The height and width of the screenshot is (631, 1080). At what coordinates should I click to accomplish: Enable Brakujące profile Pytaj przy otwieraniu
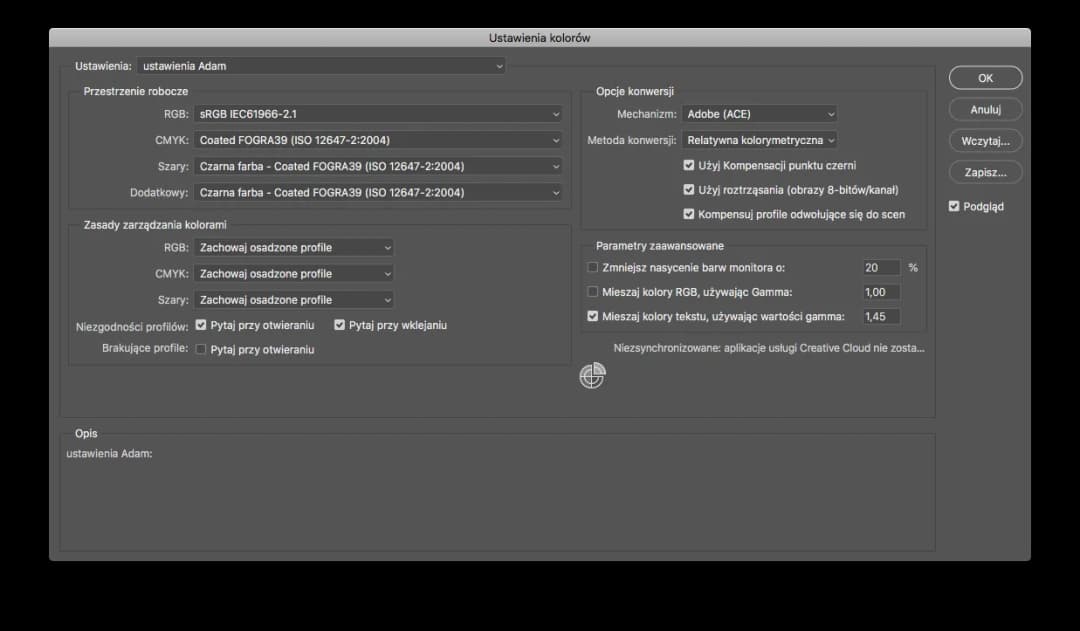pyautogui.click(x=201, y=350)
